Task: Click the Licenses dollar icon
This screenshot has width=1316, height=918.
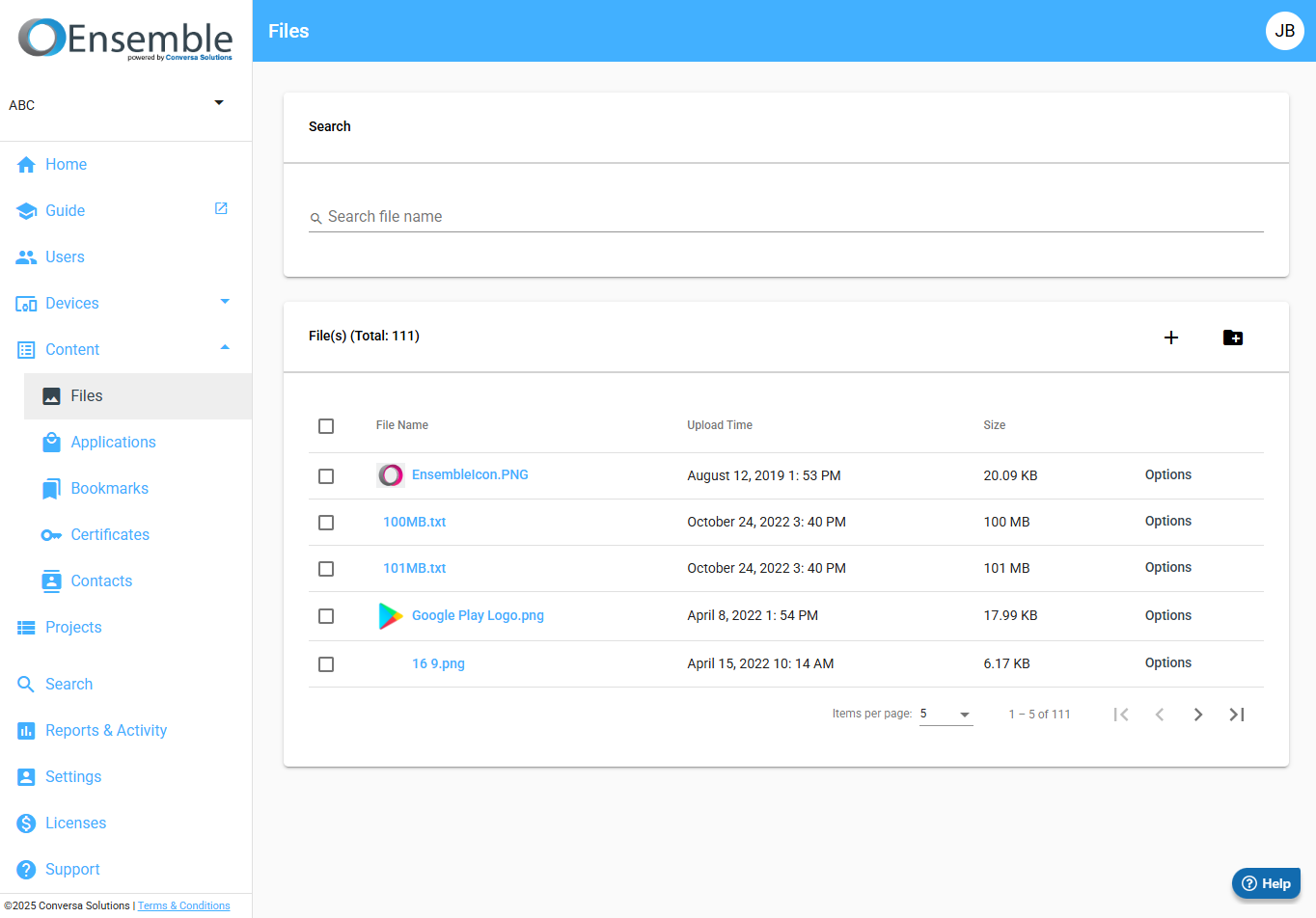Action: 26,823
